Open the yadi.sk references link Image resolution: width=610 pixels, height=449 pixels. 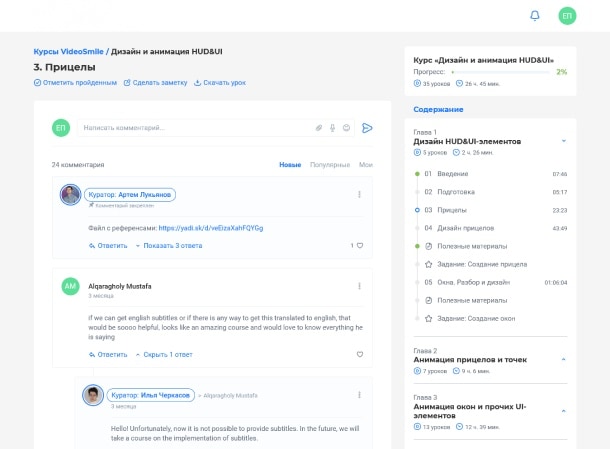click(210, 228)
